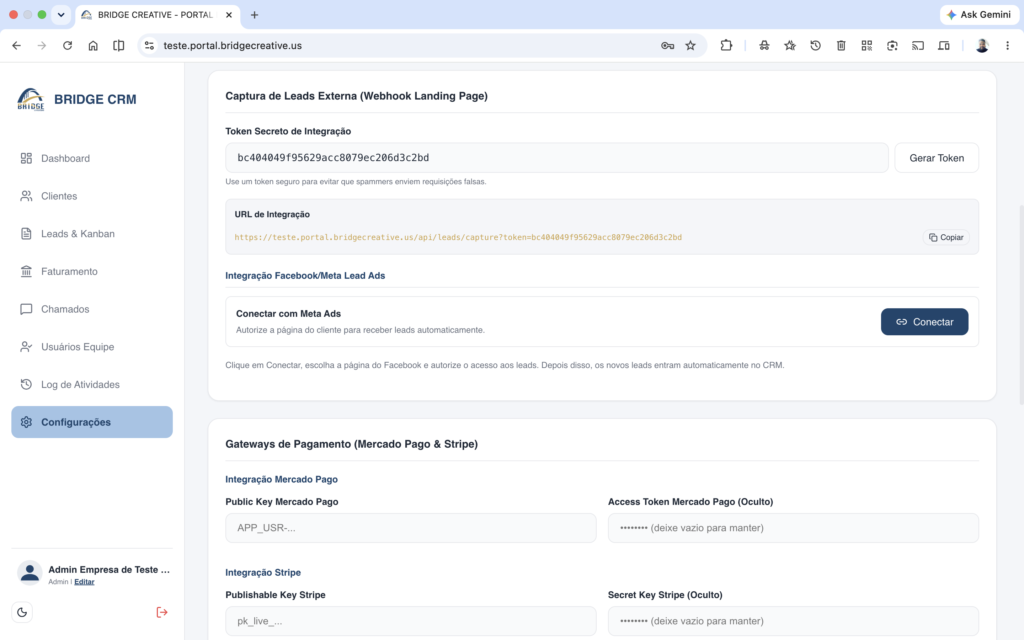Click Integração Stripe heading
Viewport: 1024px width, 640px height.
[263, 573]
